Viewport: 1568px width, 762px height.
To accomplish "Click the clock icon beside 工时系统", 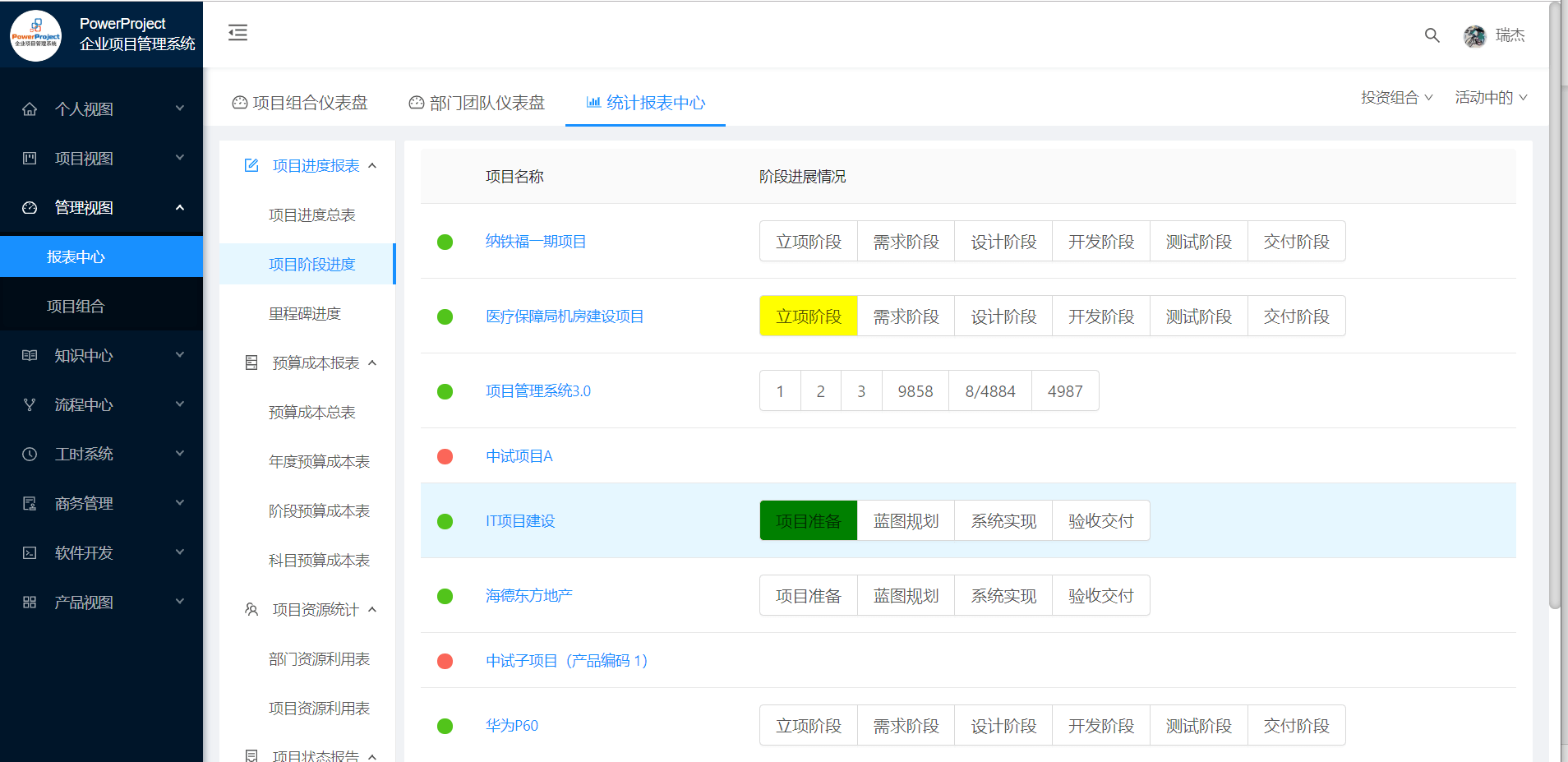I will click(x=30, y=455).
